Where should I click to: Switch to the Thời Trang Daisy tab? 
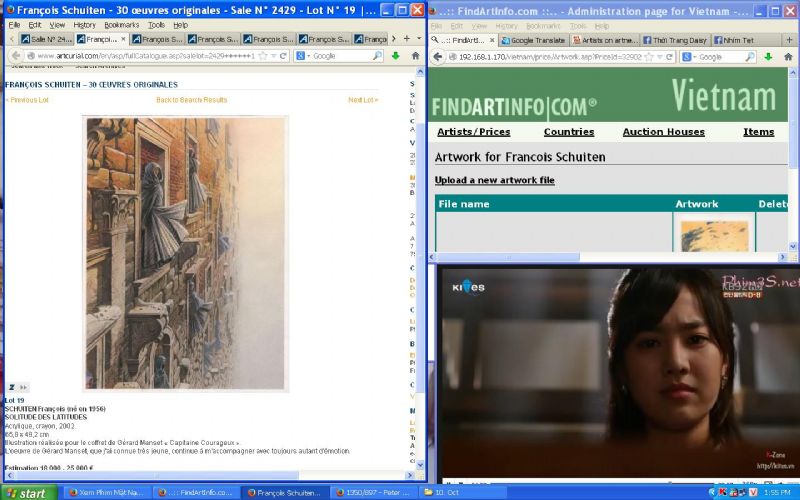coord(674,41)
